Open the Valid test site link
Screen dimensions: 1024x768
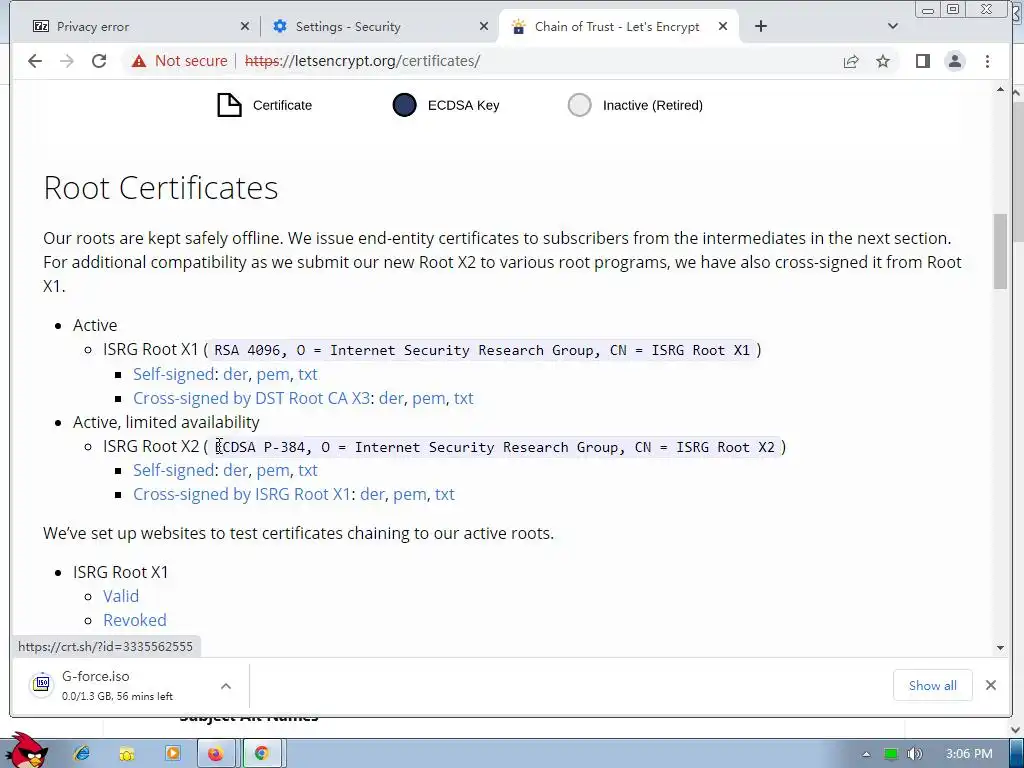pos(121,596)
